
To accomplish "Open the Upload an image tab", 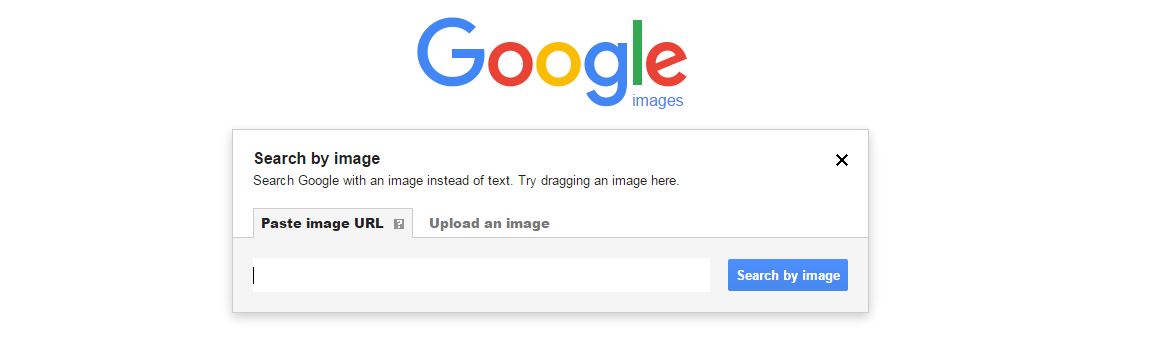I will [x=489, y=223].
